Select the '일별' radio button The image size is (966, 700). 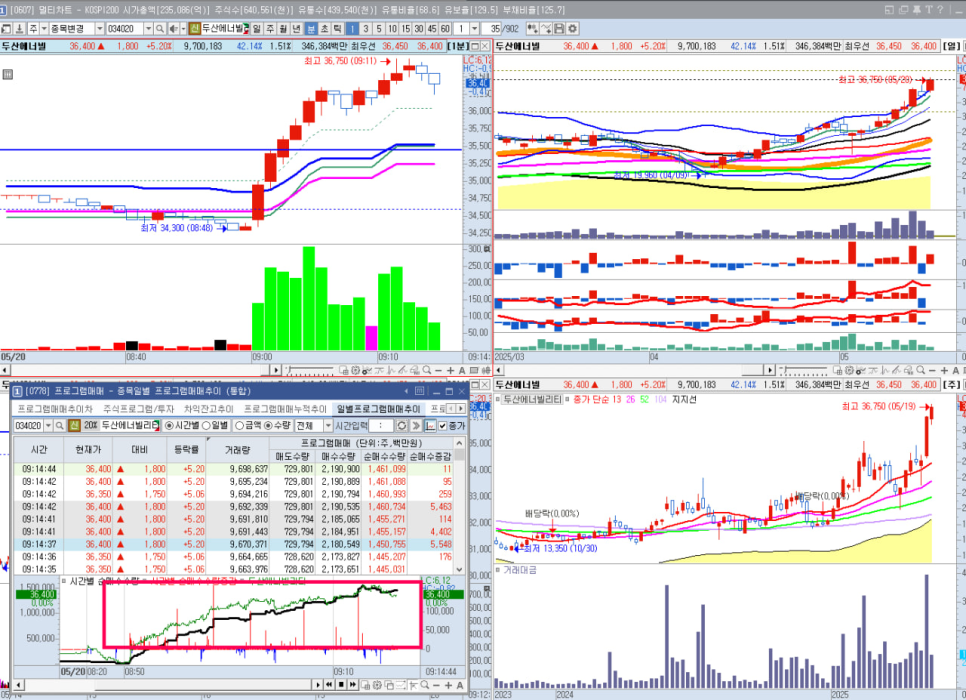(206, 426)
